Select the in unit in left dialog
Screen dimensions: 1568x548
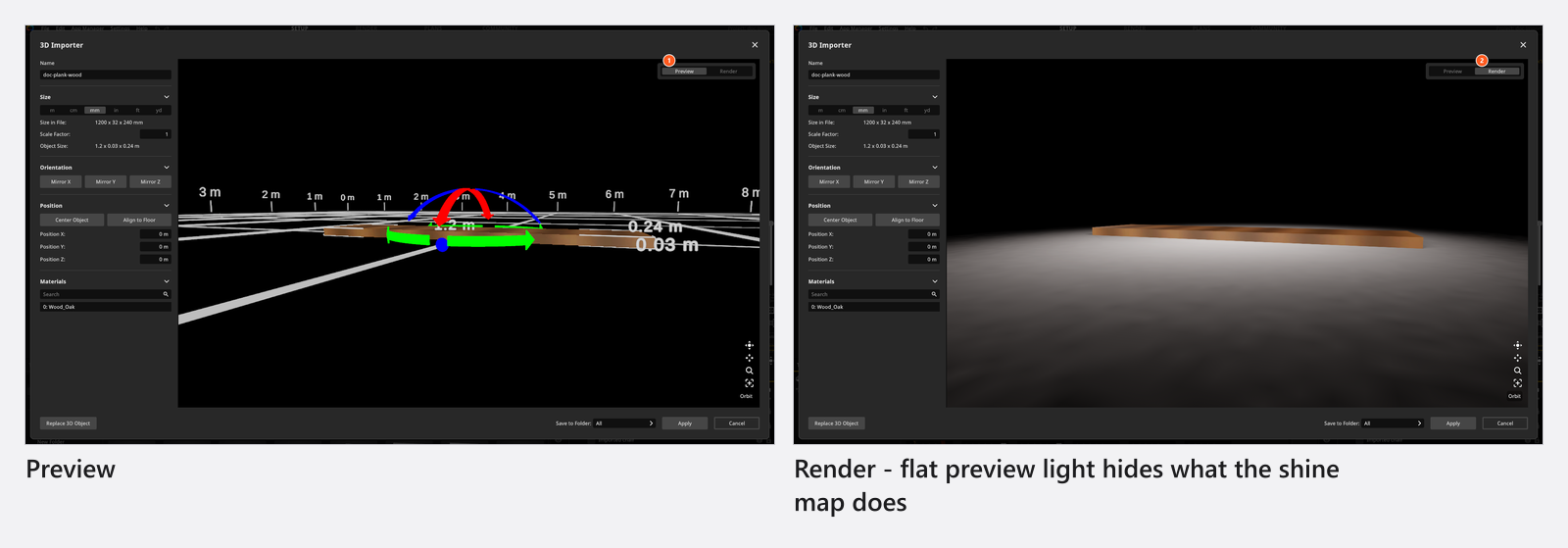click(116, 110)
